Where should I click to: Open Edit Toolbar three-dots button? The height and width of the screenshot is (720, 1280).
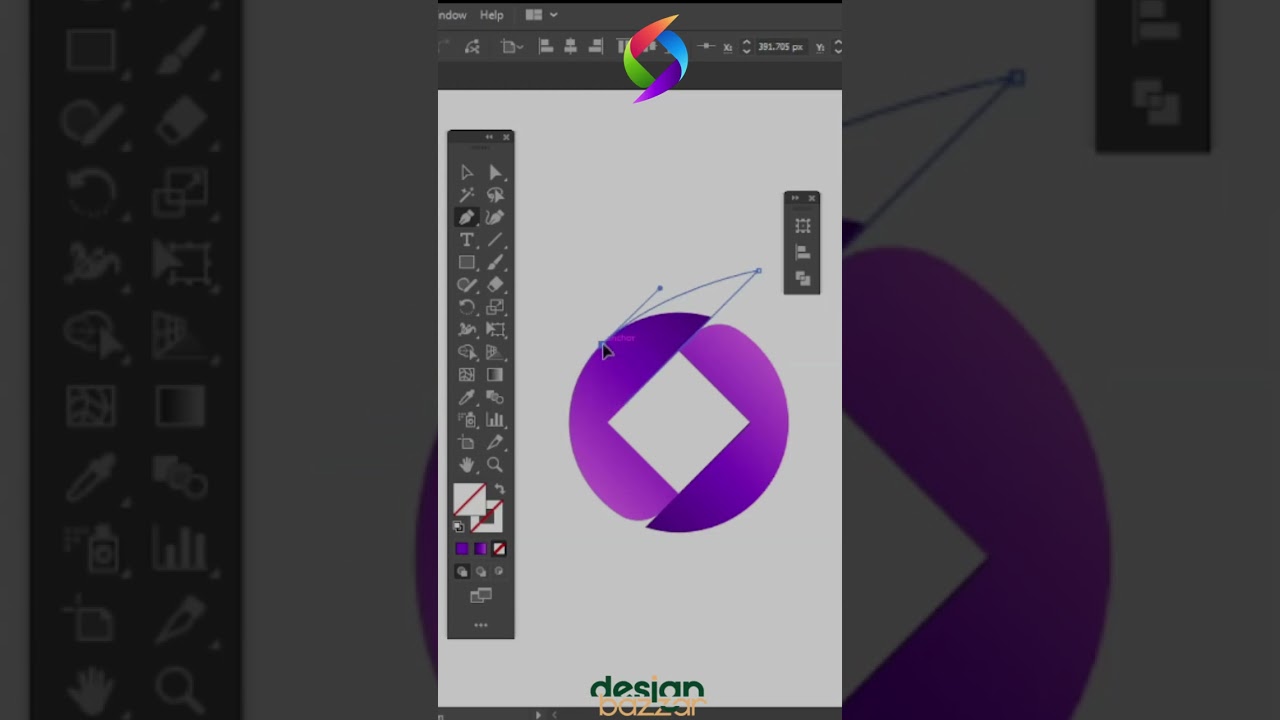tap(481, 625)
